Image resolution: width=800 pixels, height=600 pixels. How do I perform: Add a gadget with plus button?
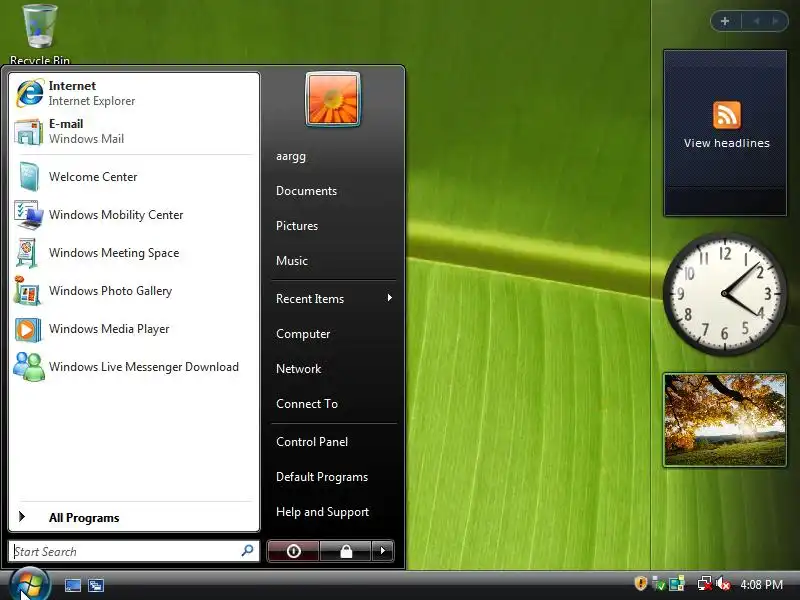725,21
